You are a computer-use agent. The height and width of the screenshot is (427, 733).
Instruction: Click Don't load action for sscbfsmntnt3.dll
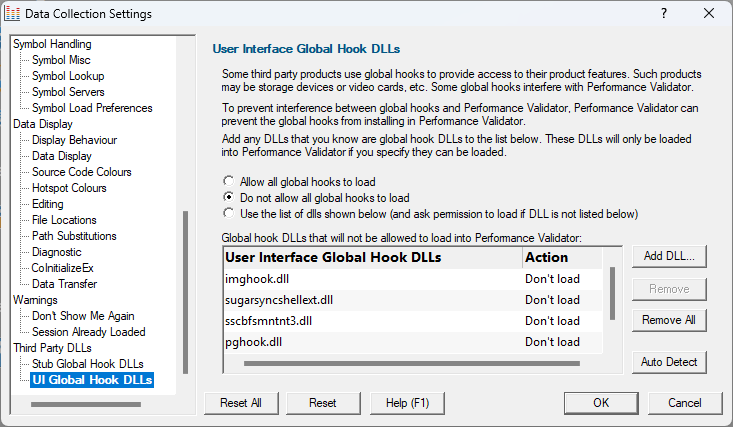(x=552, y=321)
